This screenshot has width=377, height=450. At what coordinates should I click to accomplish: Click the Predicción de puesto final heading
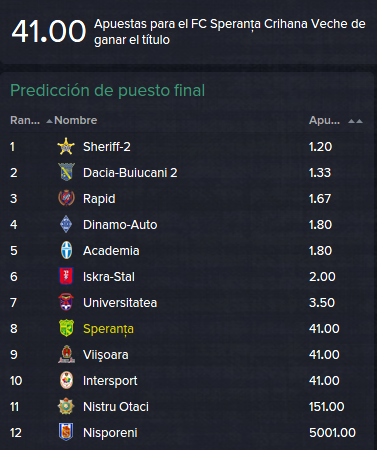click(108, 91)
